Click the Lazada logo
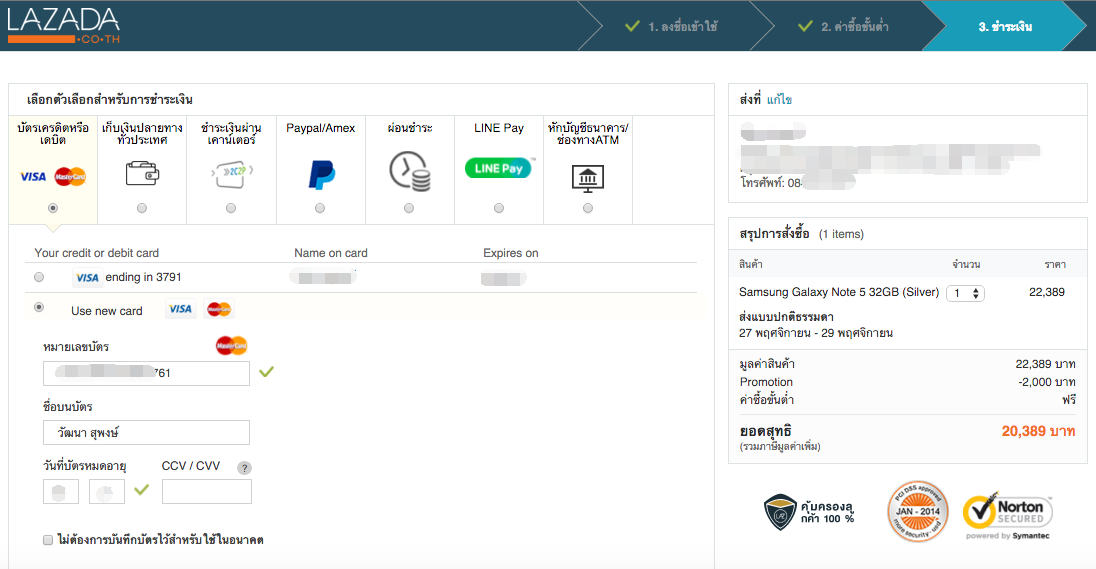 63,26
